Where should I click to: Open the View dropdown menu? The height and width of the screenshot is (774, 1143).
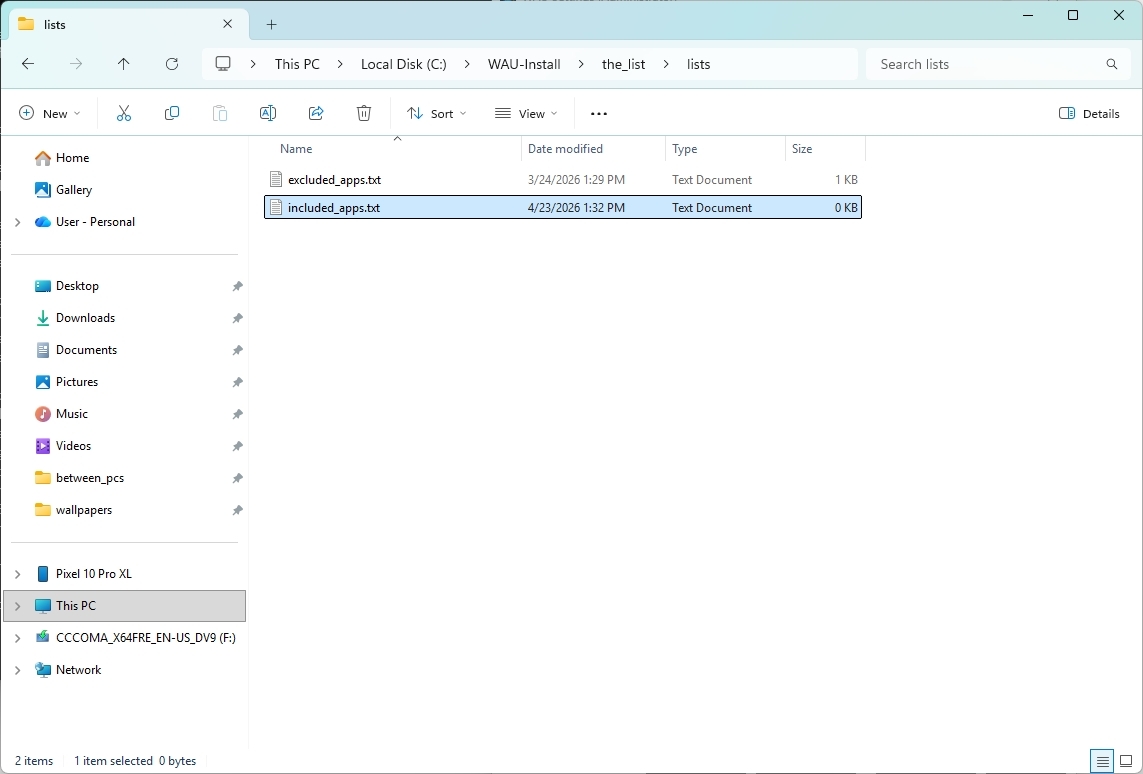(526, 113)
